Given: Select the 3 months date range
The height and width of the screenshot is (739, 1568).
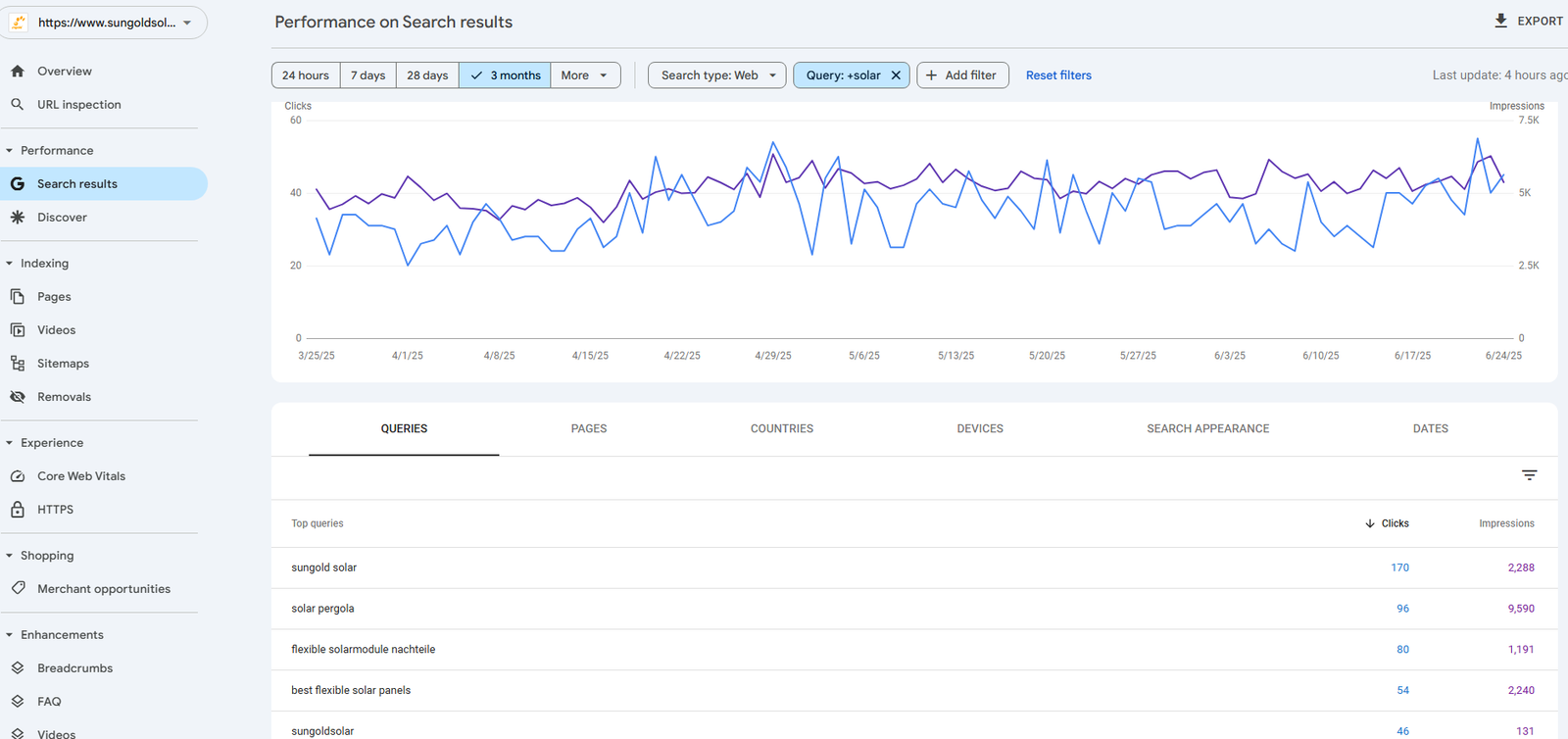Looking at the screenshot, I should pos(505,75).
